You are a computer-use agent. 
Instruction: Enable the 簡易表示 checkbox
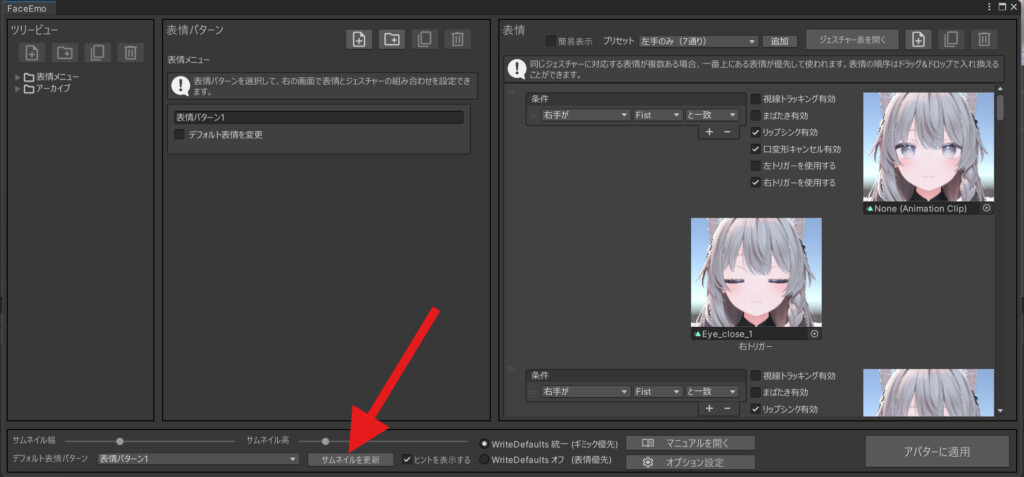[551, 41]
